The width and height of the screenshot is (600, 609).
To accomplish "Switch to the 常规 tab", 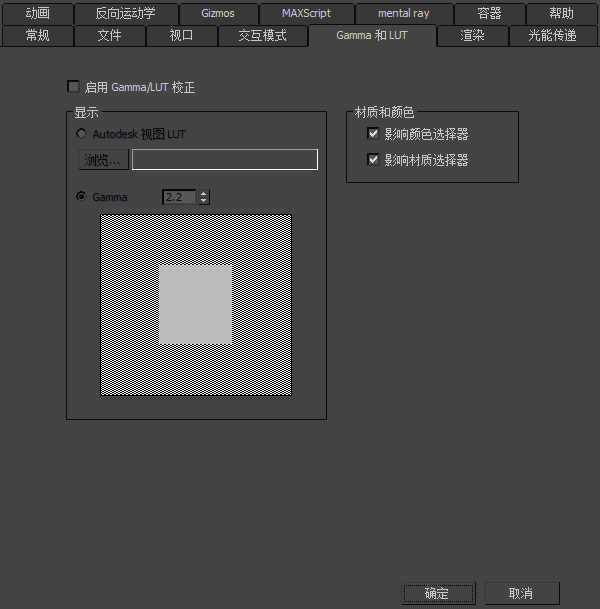I will 38,36.
